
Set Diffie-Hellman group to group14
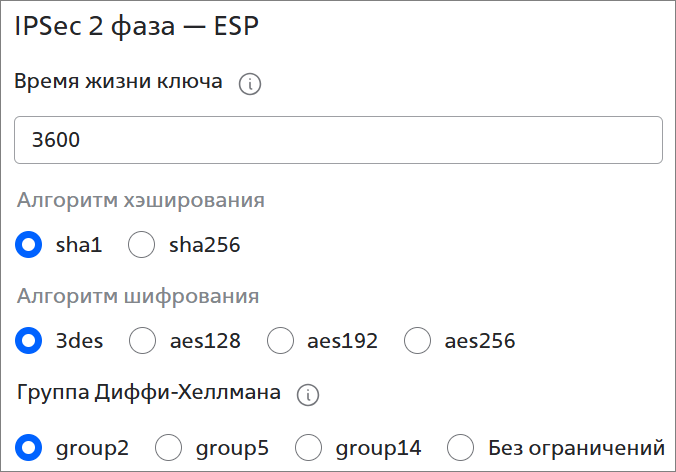308,447
